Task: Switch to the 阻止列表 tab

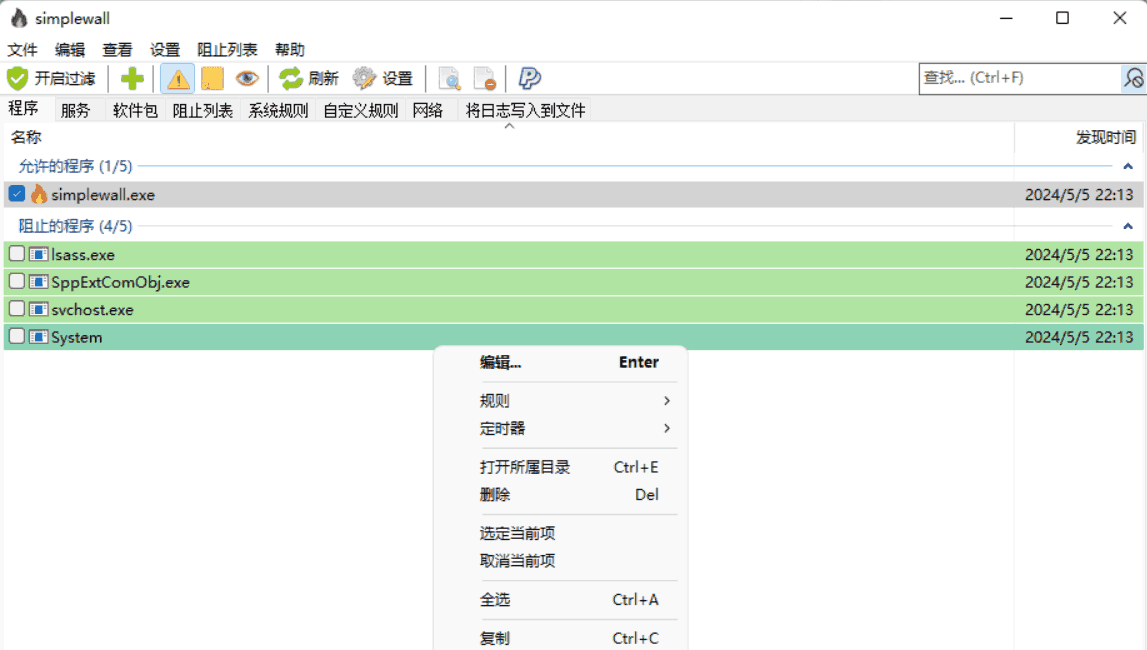Action: 203,110
